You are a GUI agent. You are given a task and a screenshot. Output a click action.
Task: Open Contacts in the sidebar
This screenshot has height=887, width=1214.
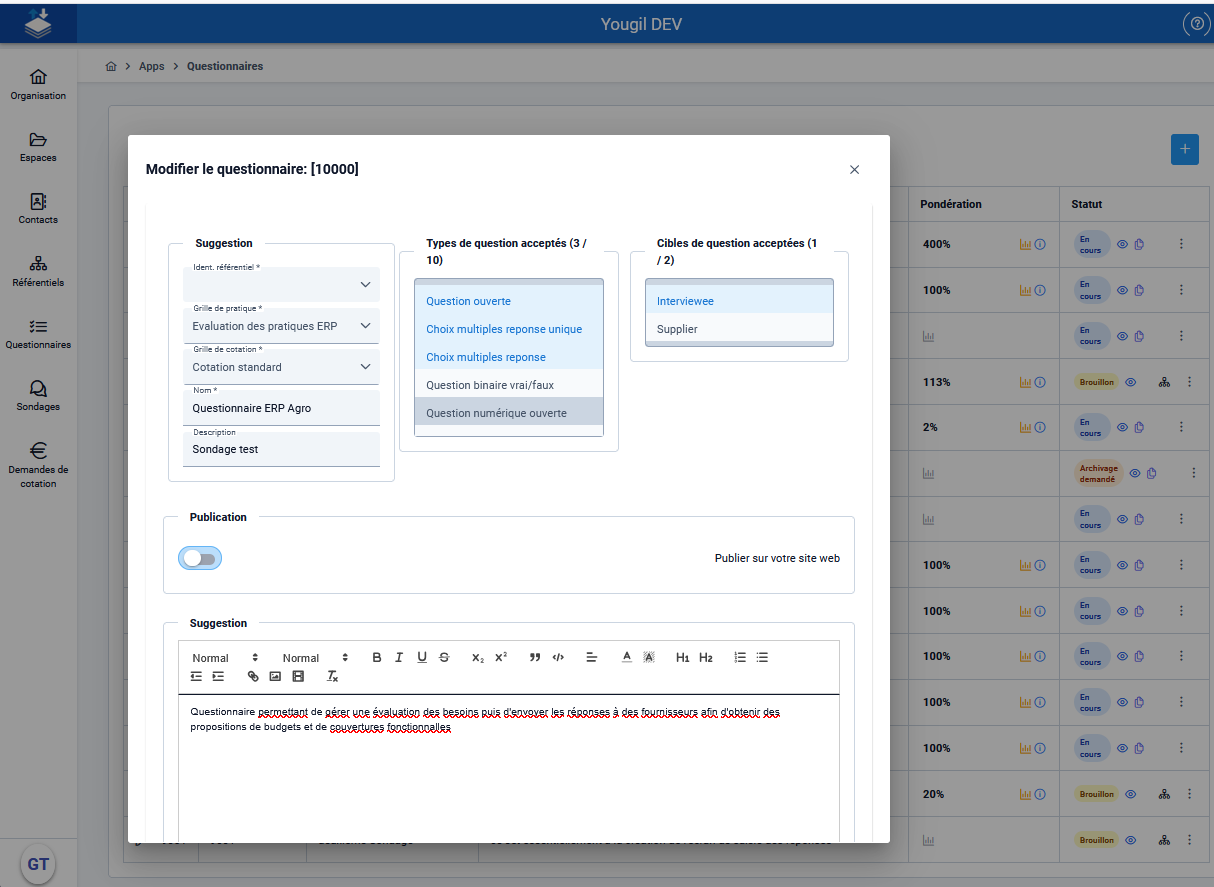coord(38,209)
